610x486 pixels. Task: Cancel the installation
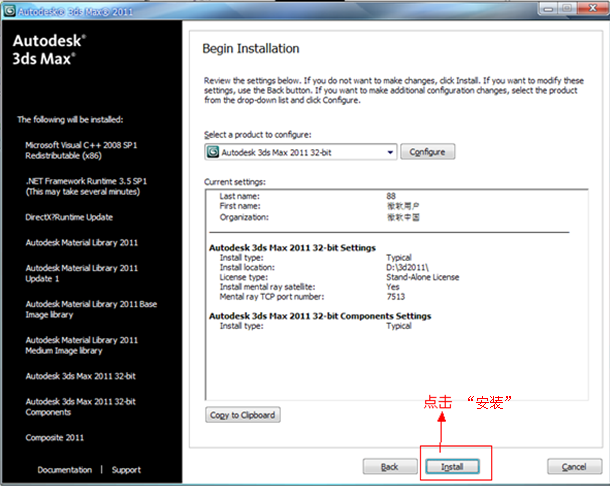[x=574, y=466]
